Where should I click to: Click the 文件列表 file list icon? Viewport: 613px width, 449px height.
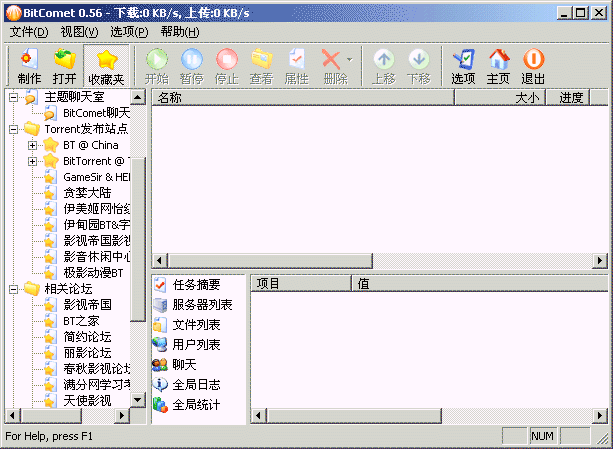pyautogui.click(x=160, y=325)
